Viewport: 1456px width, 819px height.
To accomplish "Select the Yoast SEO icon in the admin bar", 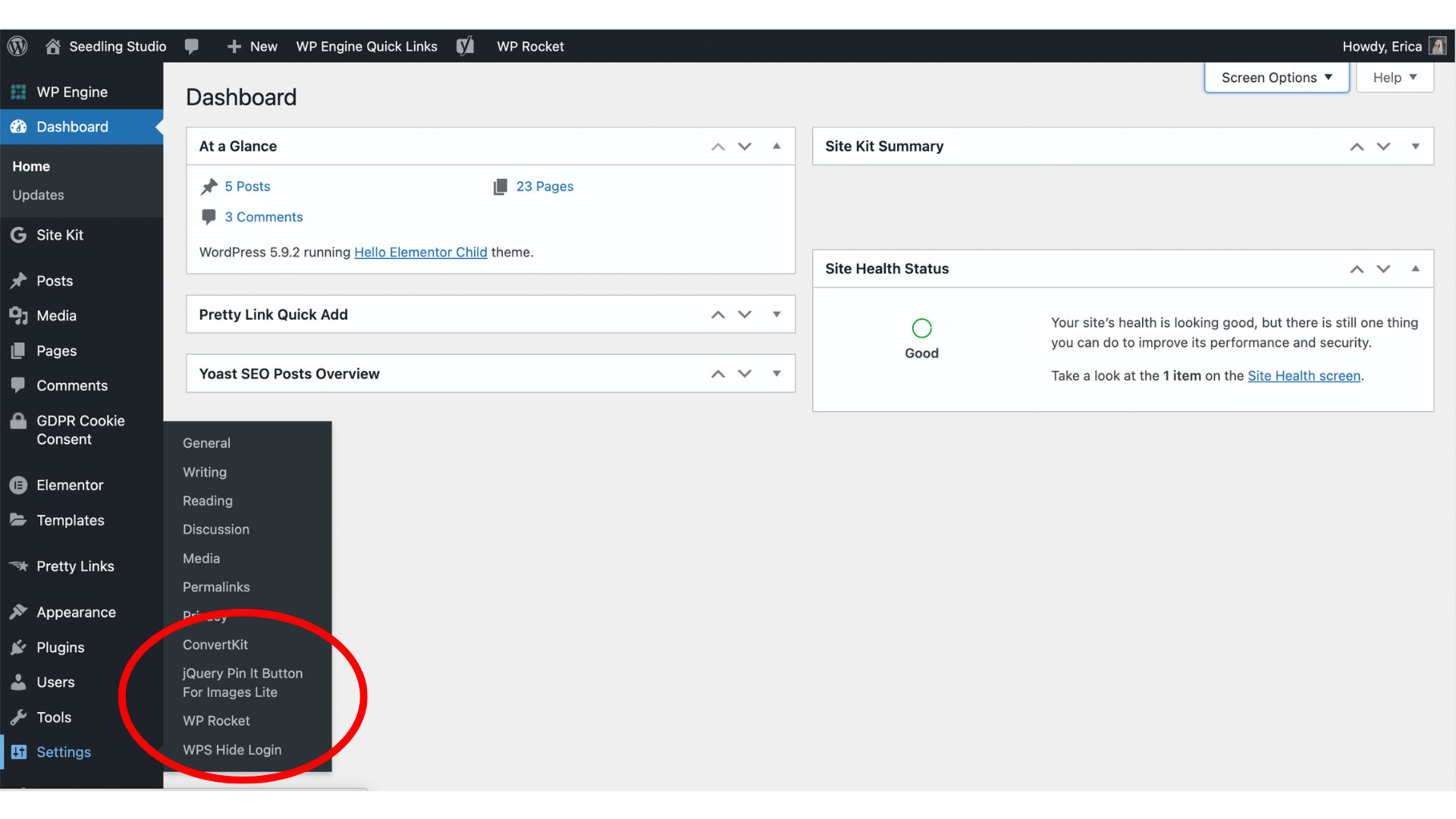I will (x=465, y=45).
